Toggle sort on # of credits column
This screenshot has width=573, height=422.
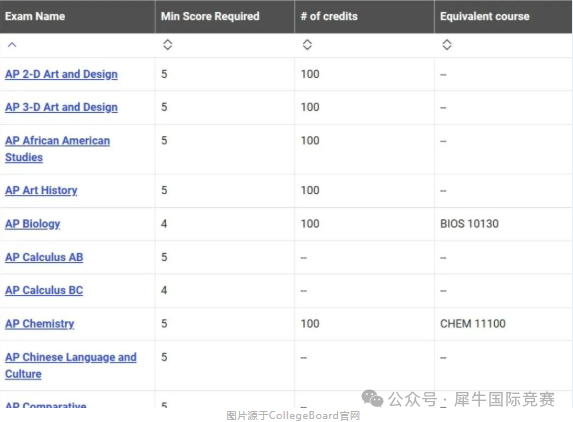point(307,45)
